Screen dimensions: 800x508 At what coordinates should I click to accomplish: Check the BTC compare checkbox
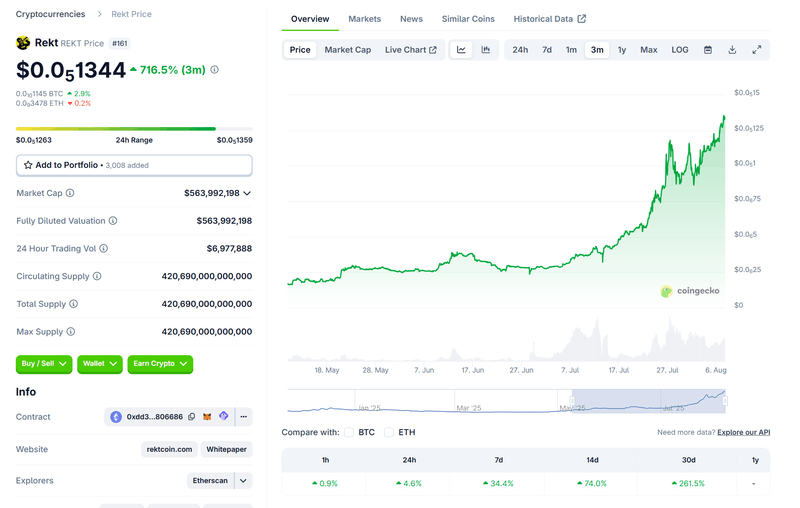click(349, 432)
